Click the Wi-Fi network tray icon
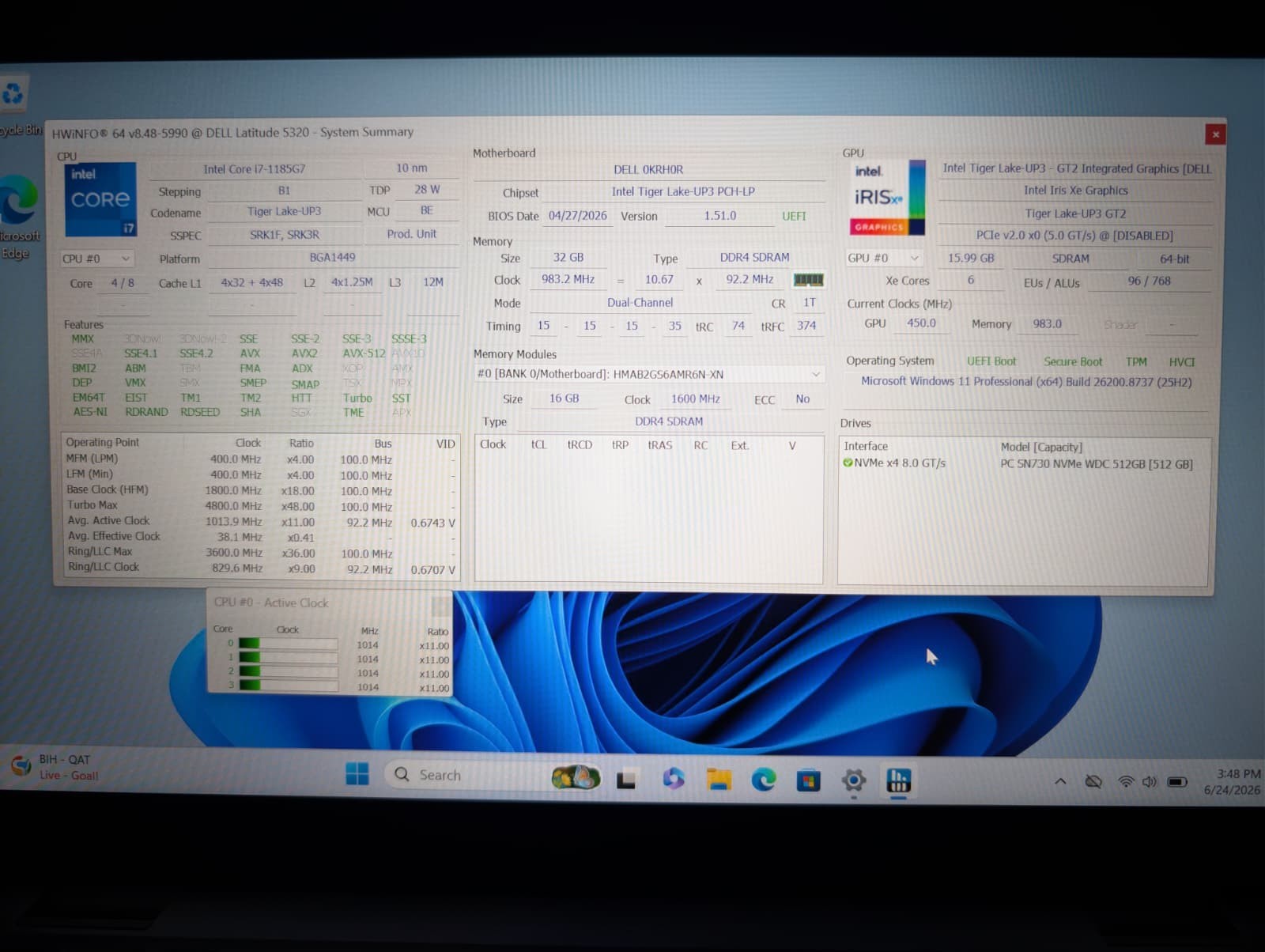 point(1126,781)
